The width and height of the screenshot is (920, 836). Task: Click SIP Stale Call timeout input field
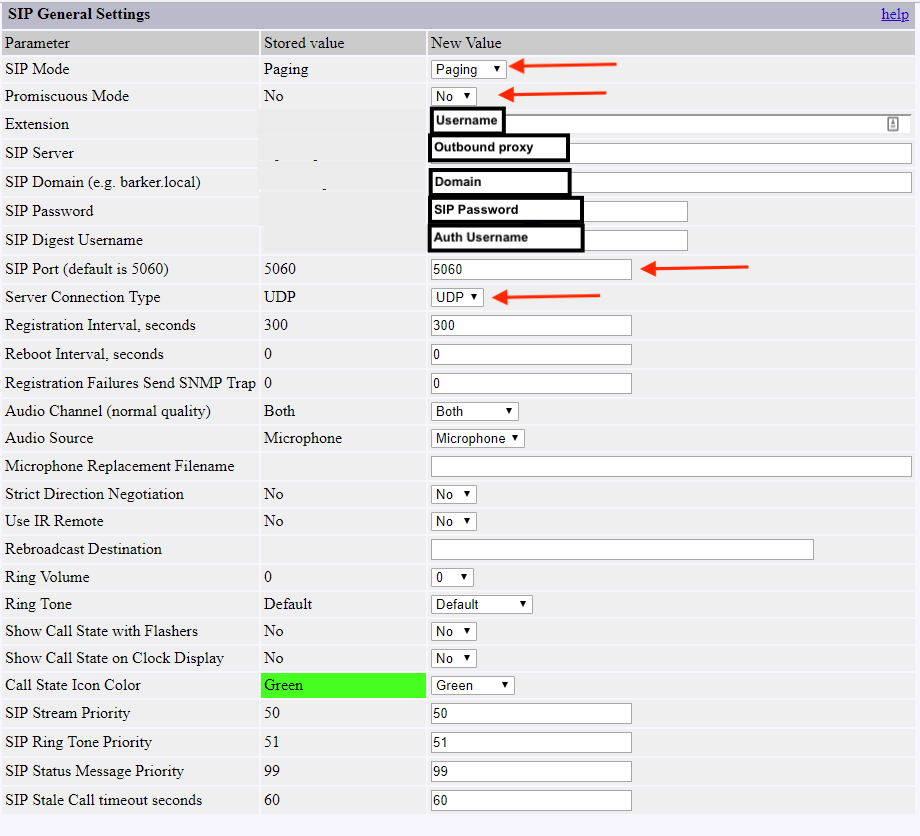click(x=531, y=800)
